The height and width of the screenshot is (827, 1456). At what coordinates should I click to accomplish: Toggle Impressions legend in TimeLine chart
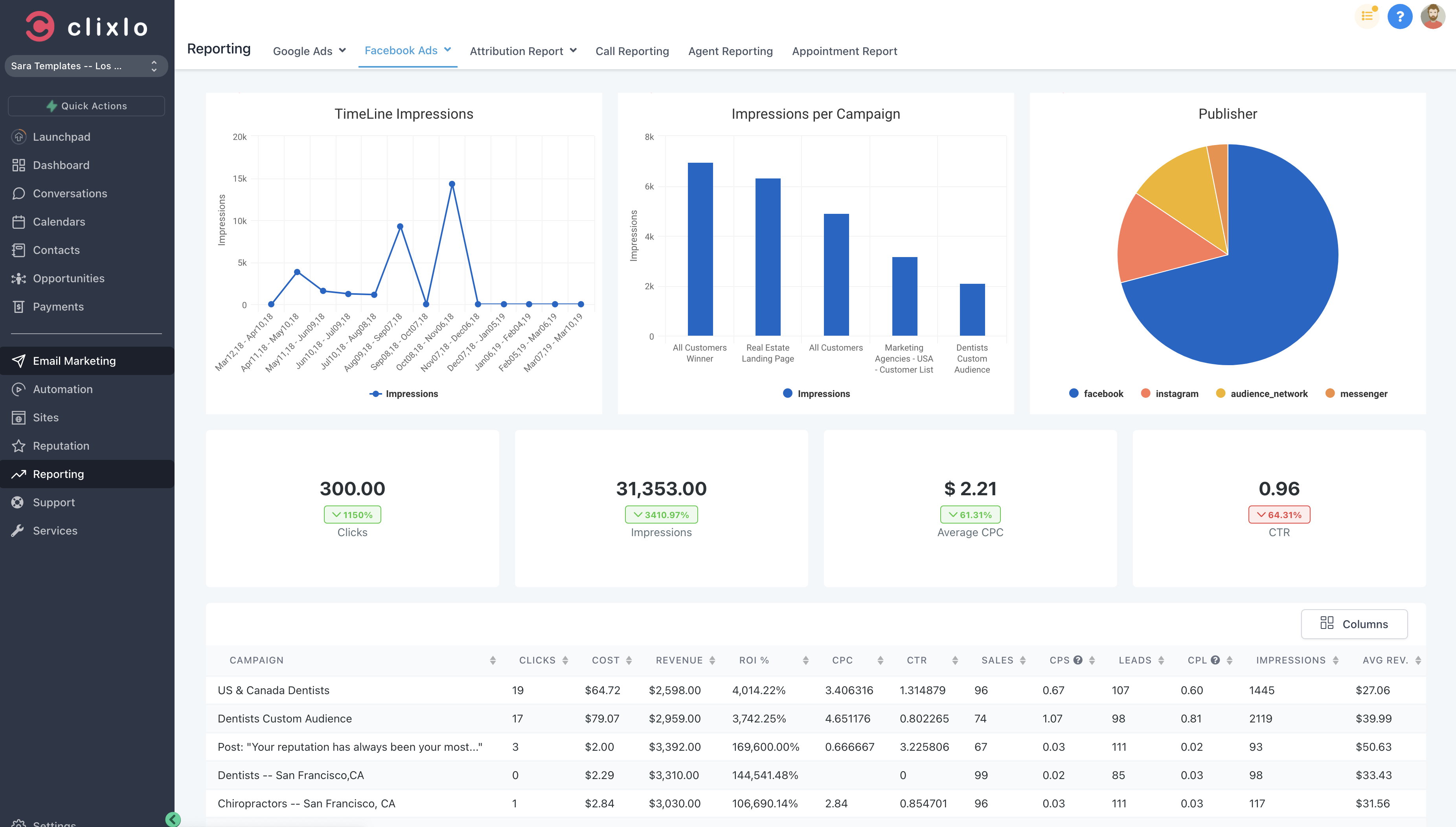404,393
